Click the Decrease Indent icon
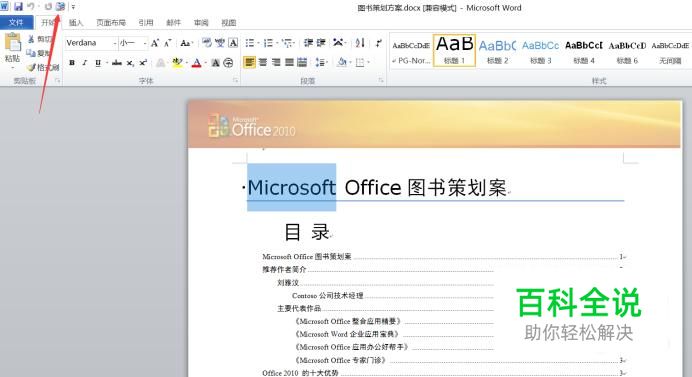 coord(308,43)
